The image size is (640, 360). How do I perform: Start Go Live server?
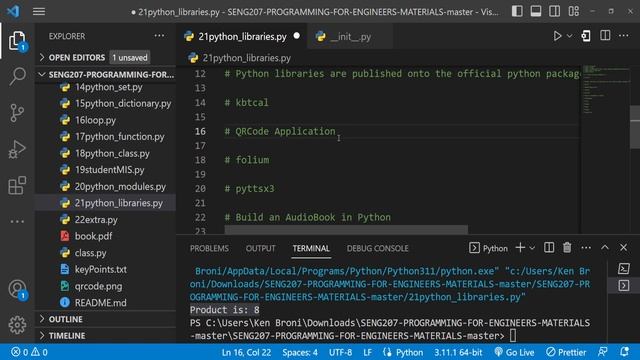pyautogui.click(x=514, y=352)
